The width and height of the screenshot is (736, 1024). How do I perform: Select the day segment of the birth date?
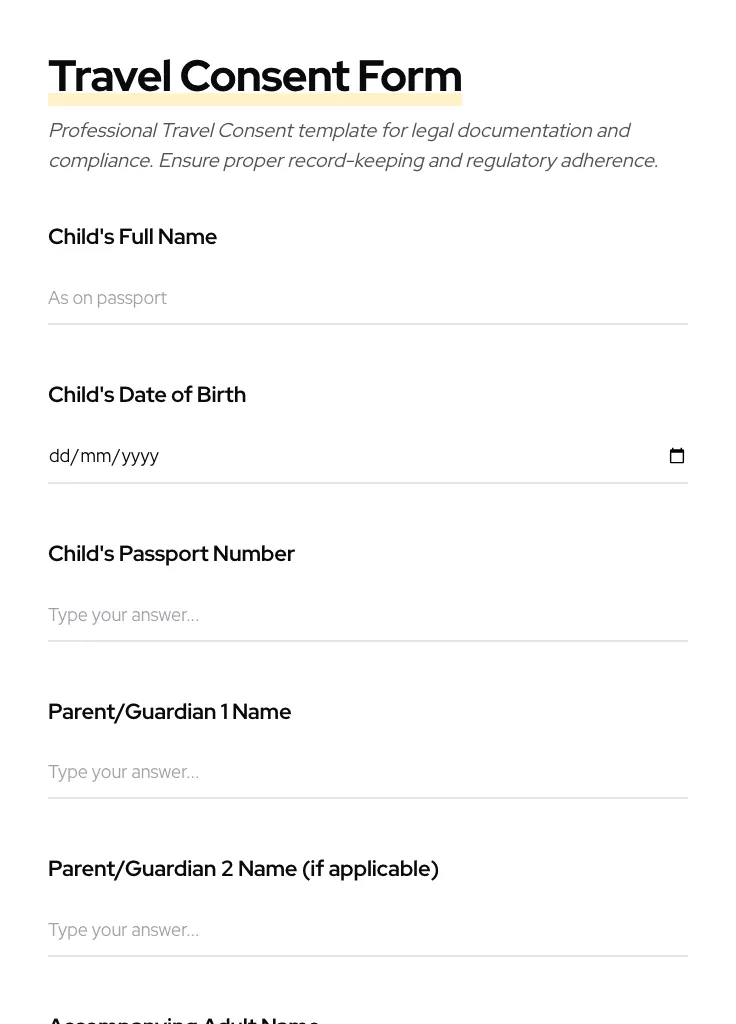[x=59, y=456]
